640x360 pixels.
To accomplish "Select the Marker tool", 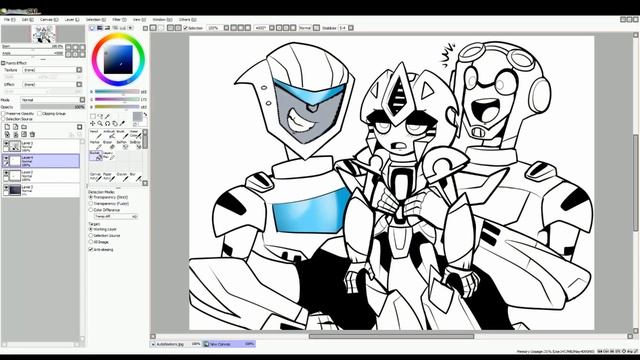I will pyautogui.click(x=95, y=145).
